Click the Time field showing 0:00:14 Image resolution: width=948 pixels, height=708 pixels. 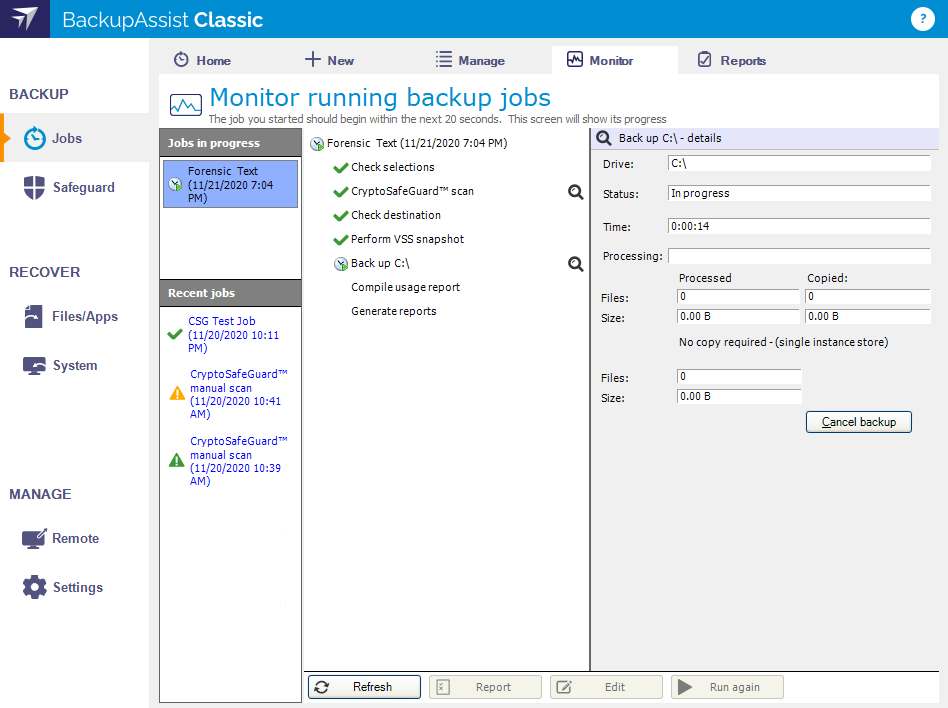click(x=799, y=226)
